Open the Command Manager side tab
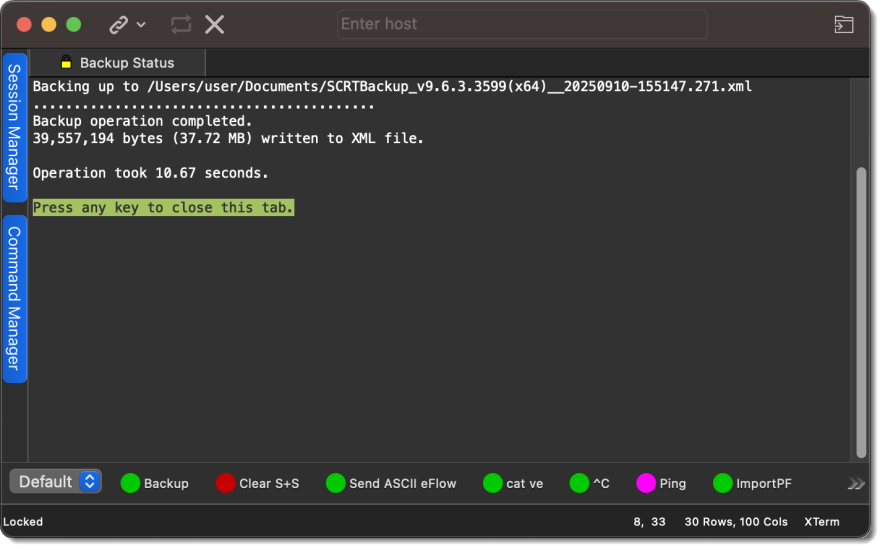This screenshot has height=550, width=883. point(14,298)
